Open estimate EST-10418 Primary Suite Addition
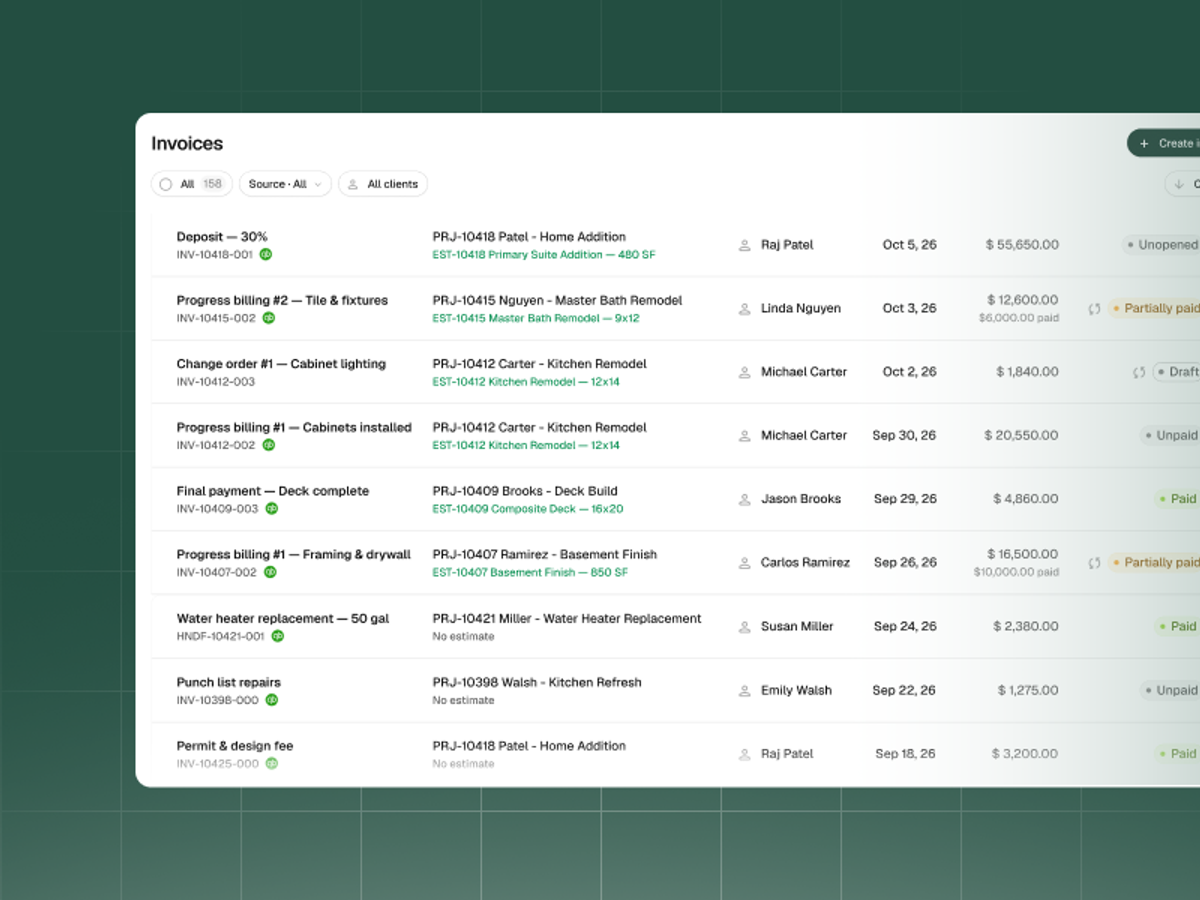Viewport: 1200px width, 900px height. point(544,255)
